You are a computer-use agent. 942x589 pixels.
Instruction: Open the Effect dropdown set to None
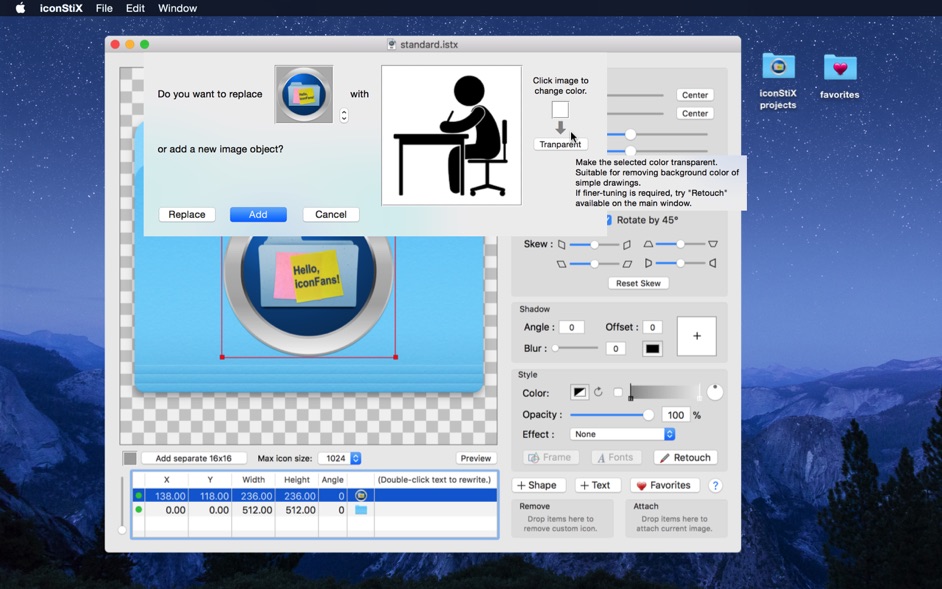tap(622, 434)
